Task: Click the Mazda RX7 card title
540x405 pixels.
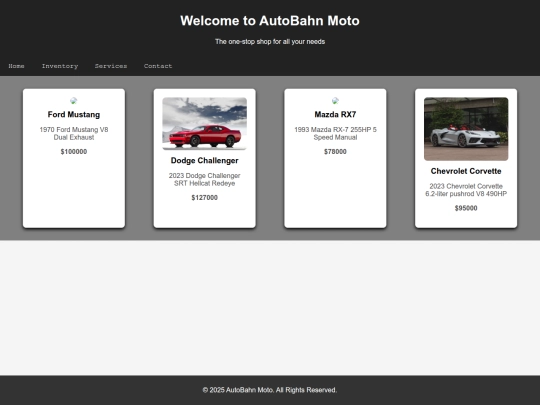Action: click(x=335, y=115)
